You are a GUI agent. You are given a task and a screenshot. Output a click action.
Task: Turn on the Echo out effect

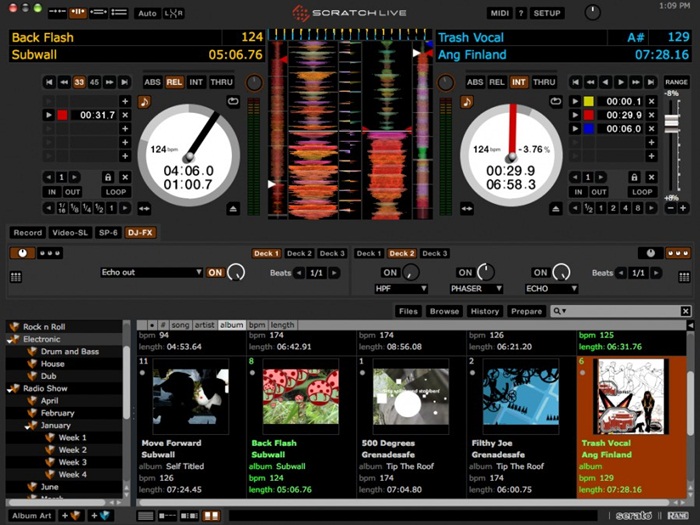coord(215,272)
